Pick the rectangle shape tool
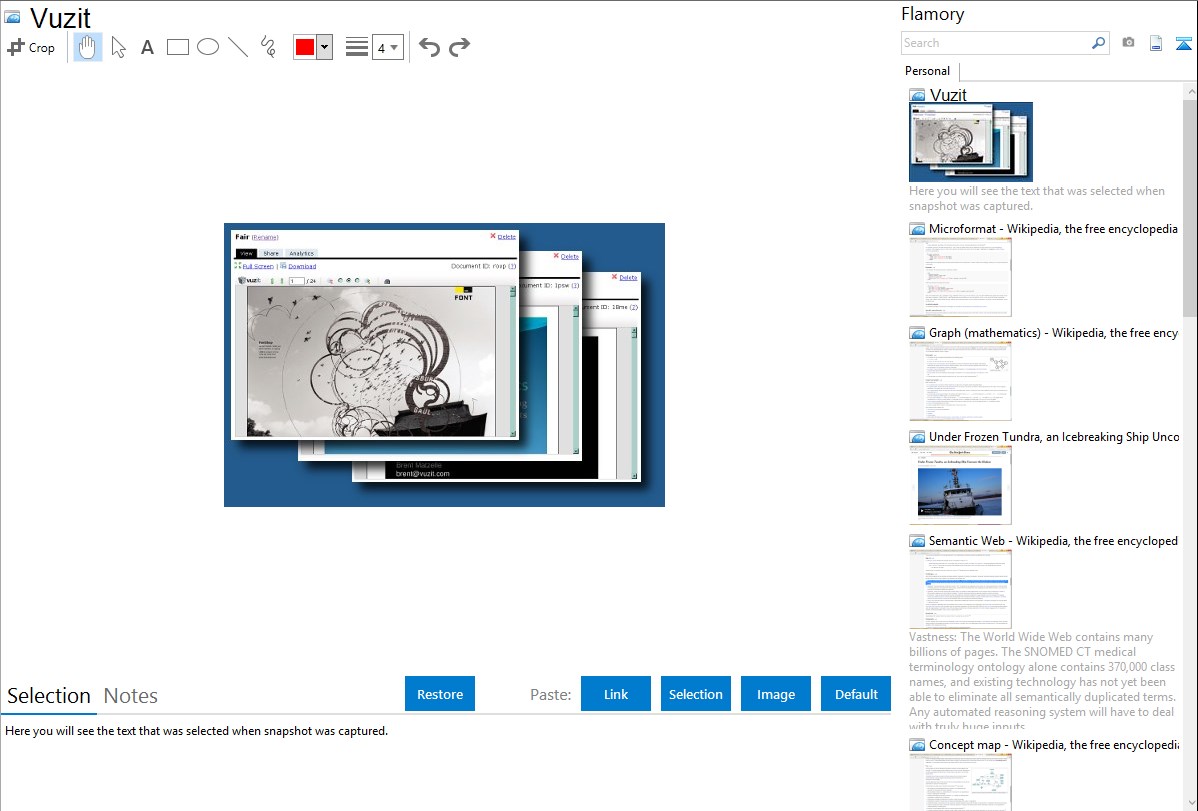The image size is (1198, 811). pyautogui.click(x=177, y=47)
